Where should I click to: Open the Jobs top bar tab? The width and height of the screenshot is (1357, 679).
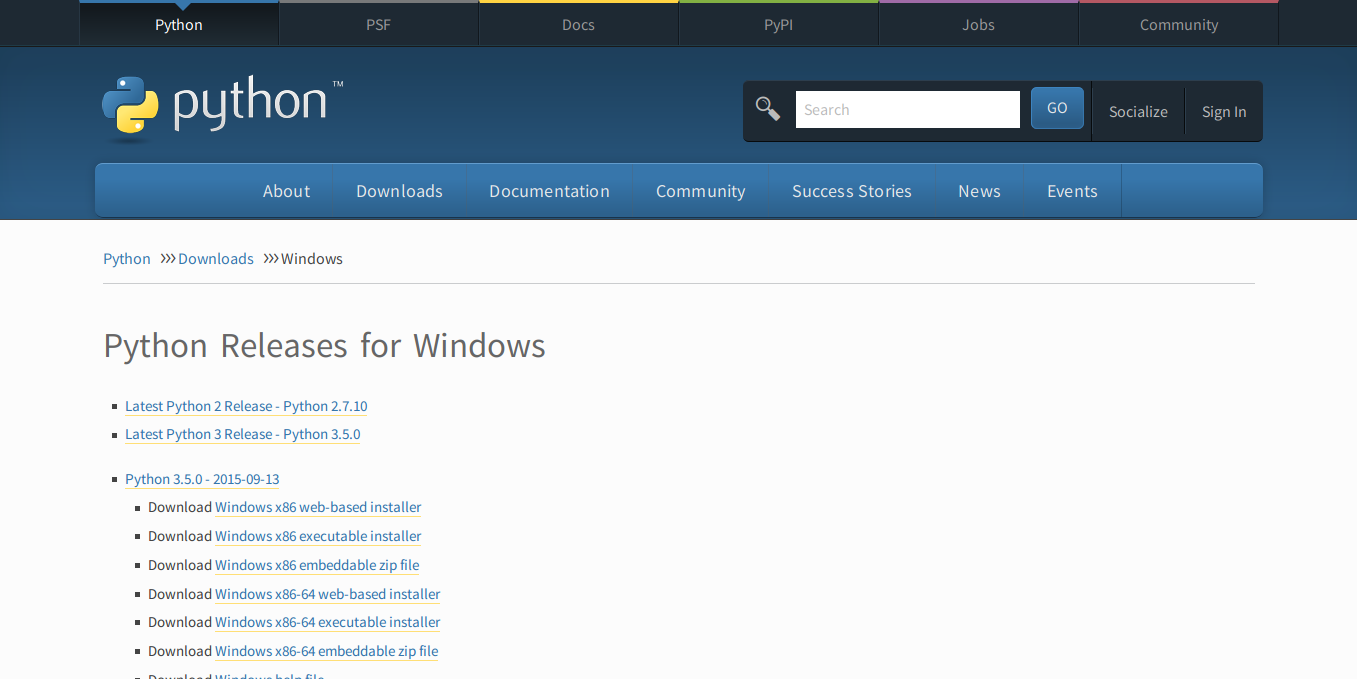point(978,25)
